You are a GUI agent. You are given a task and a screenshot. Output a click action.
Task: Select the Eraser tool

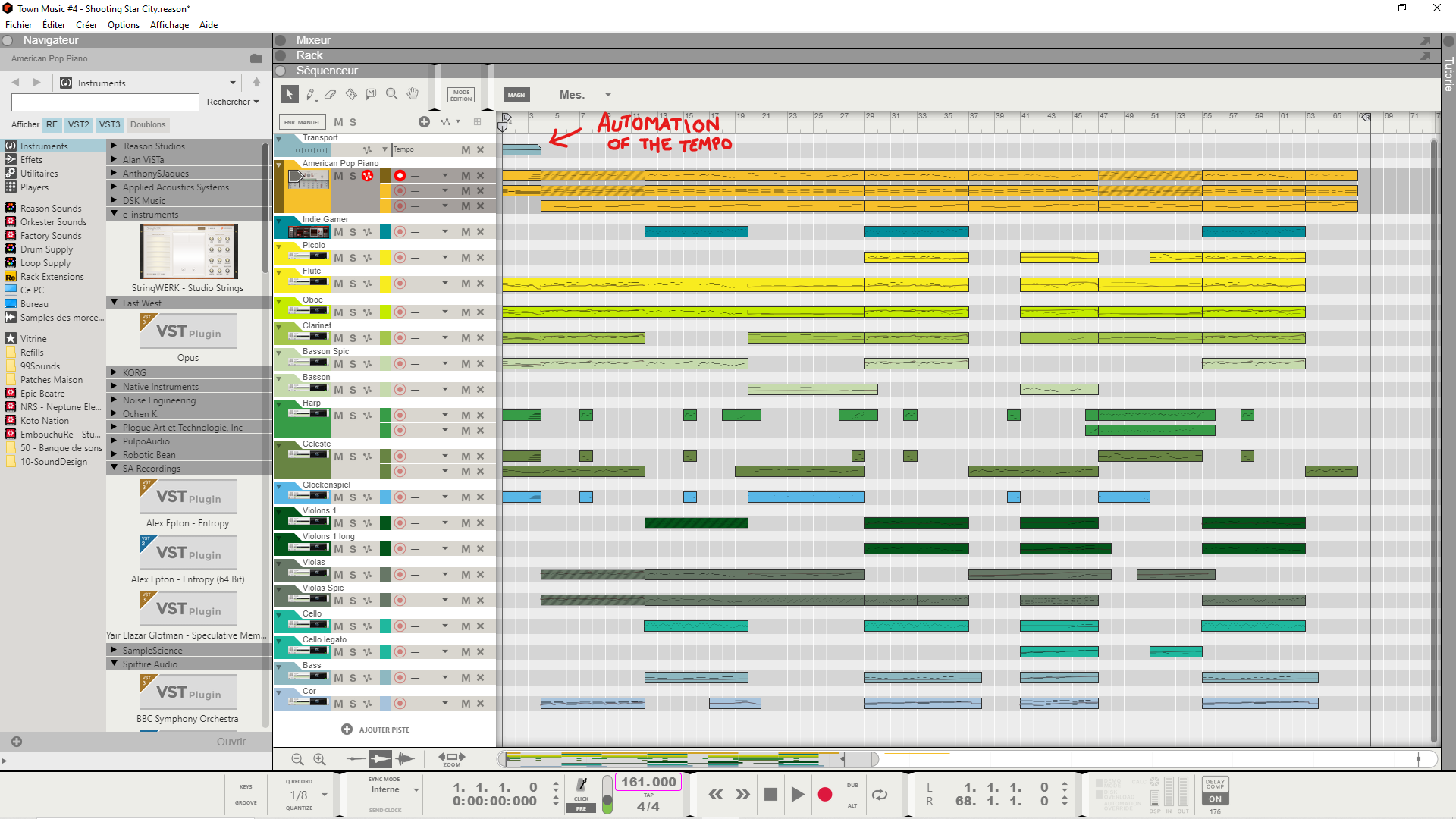331,94
